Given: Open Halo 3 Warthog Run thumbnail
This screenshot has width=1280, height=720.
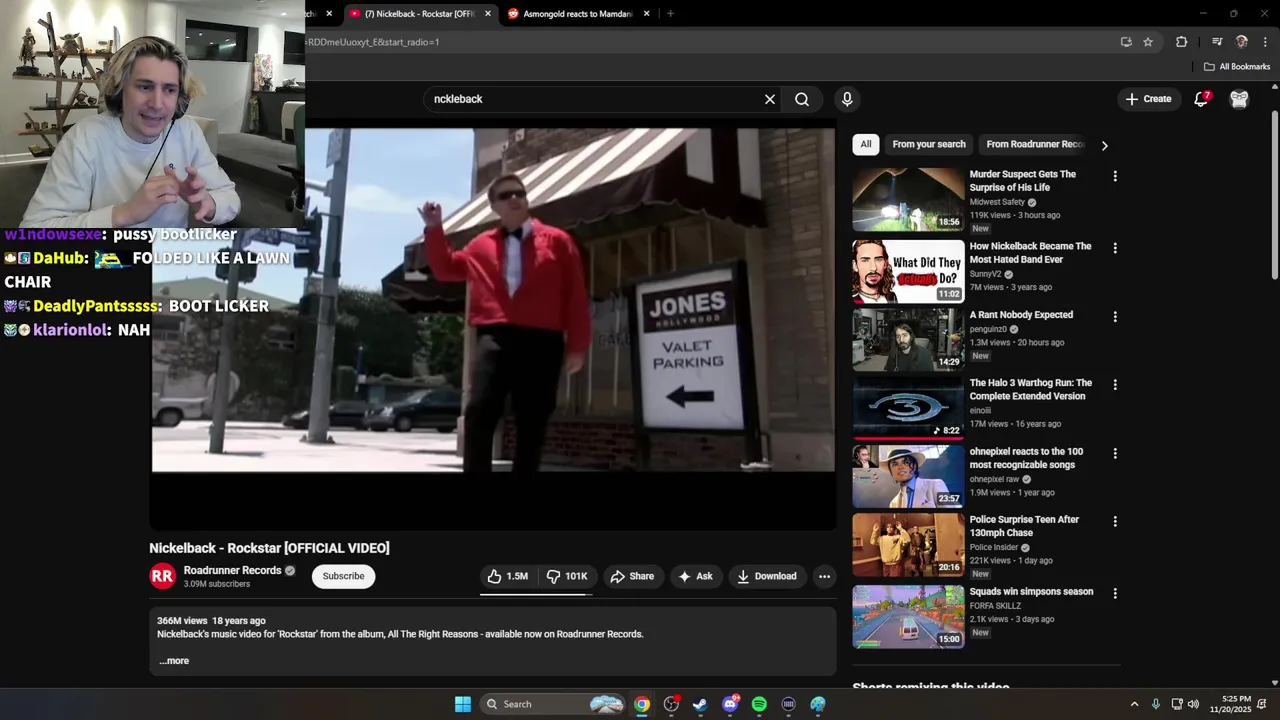Looking at the screenshot, I should pos(908,407).
